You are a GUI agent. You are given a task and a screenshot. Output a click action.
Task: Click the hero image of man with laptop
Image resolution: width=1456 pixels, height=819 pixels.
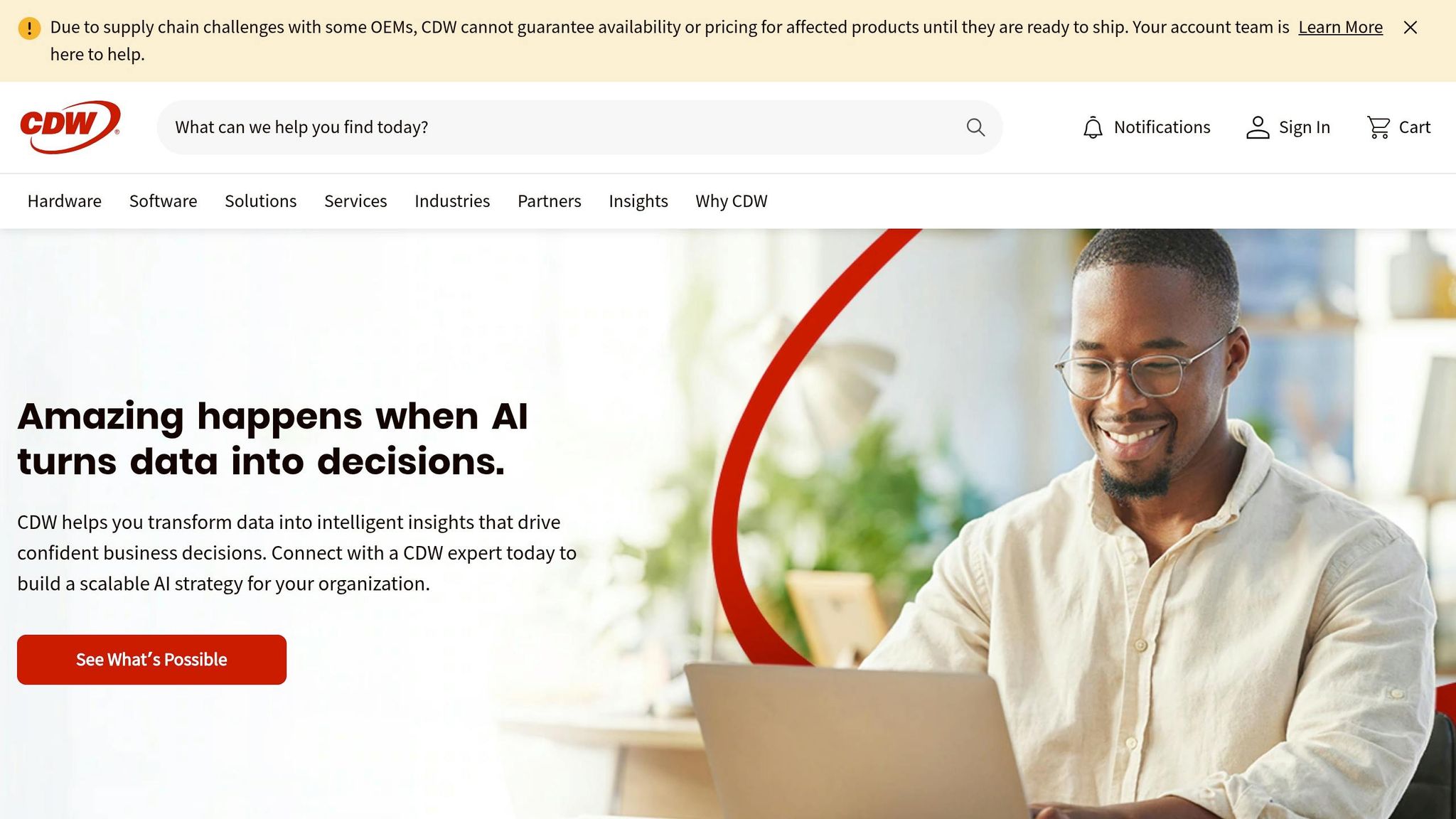pyautogui.click(x=1066, y=524)
